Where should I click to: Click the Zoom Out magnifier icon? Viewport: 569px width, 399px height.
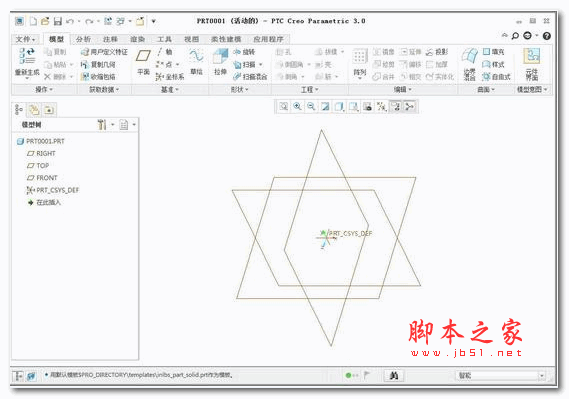pos(311,107)
